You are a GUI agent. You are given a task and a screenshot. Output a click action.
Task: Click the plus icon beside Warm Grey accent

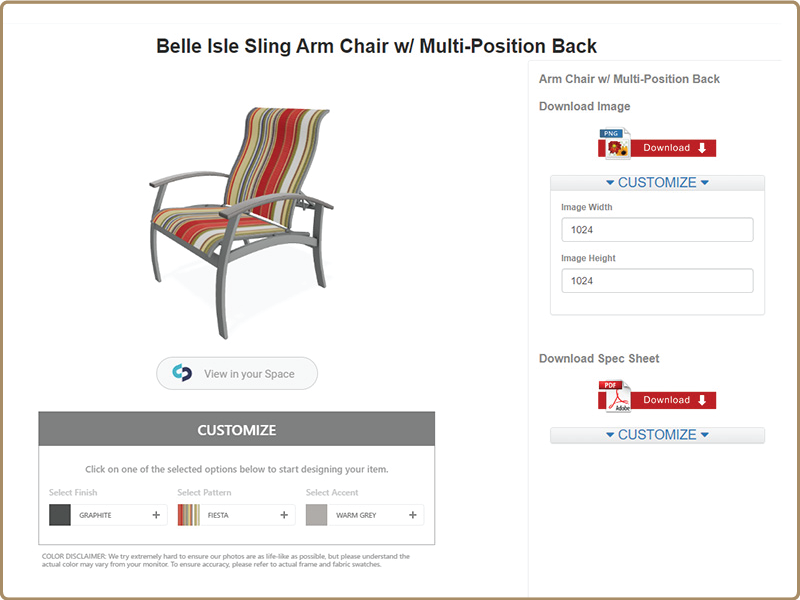[x=413, y=515]
